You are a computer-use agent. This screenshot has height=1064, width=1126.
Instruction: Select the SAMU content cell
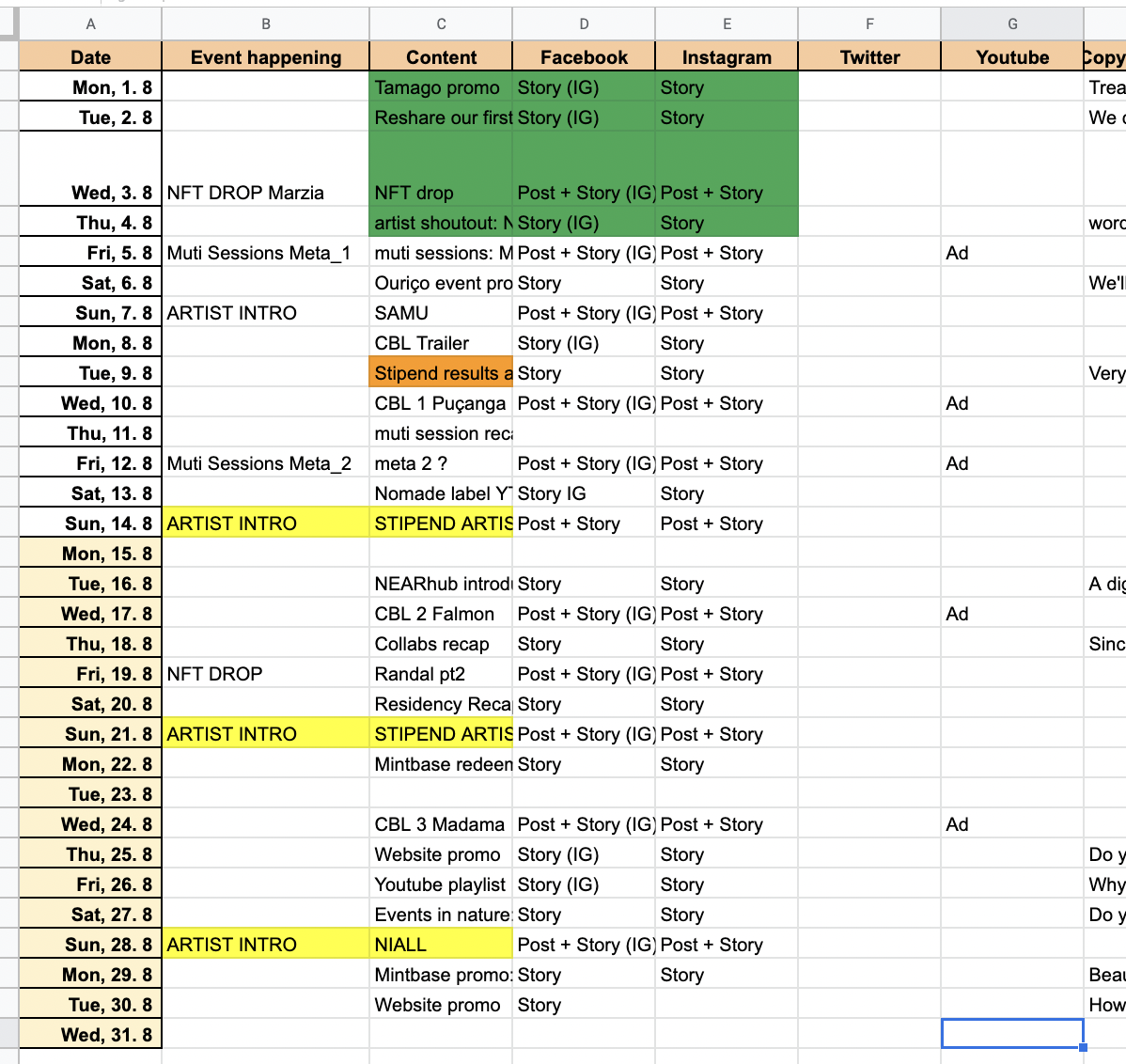pyautogui.click(x=441, y=313)
